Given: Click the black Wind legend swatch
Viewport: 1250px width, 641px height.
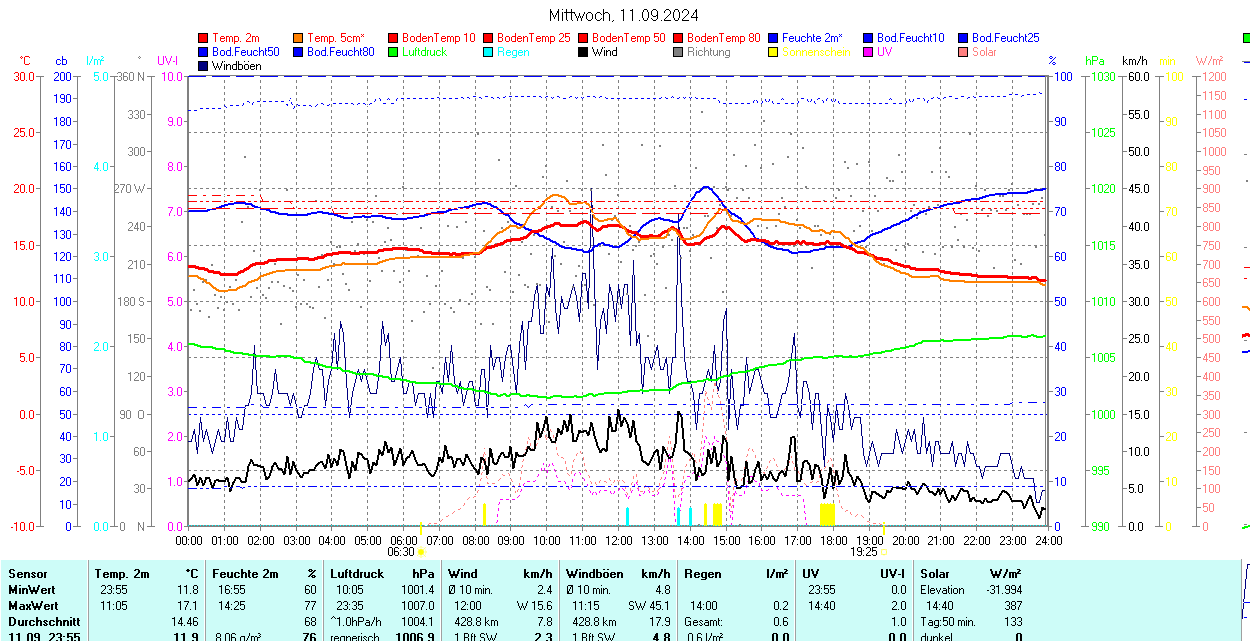Looking at the screenshot, I should tap(584, 52).
